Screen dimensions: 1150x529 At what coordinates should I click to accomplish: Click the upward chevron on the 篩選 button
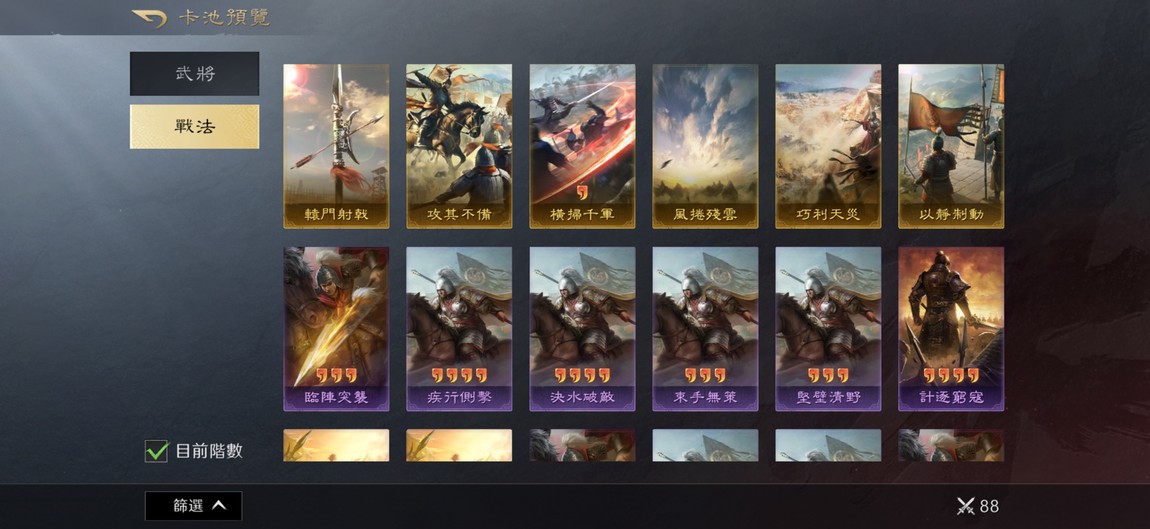tap(219, 506)
